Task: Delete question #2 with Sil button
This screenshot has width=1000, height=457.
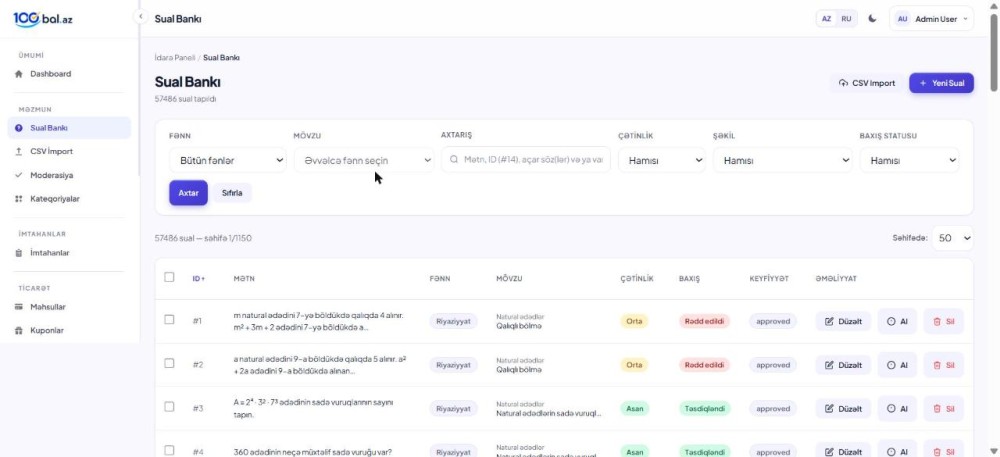Action: click(x=943, y=365)
